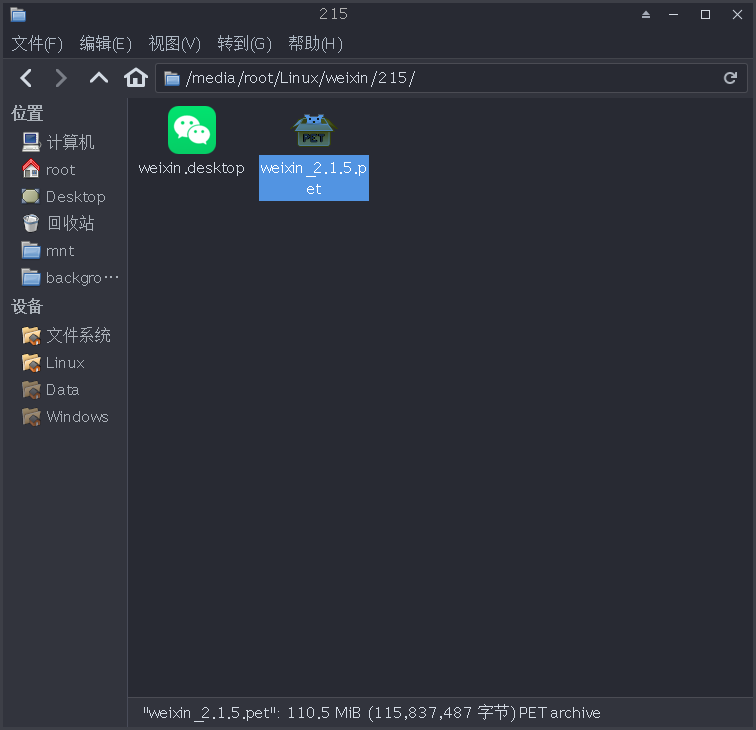
Task: Mount the Data device in sidebar
Action: coord(51,390)
